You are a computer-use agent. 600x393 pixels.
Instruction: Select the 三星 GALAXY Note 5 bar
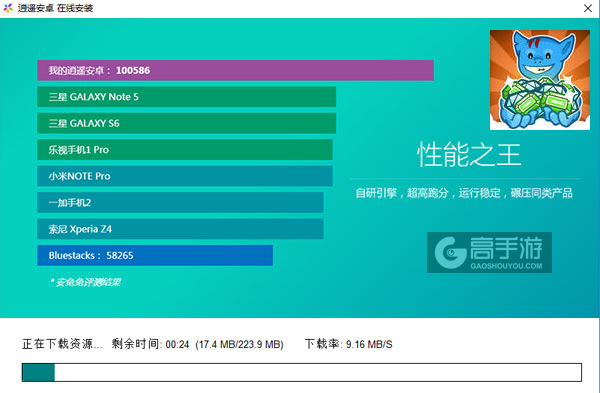(186, 97)
